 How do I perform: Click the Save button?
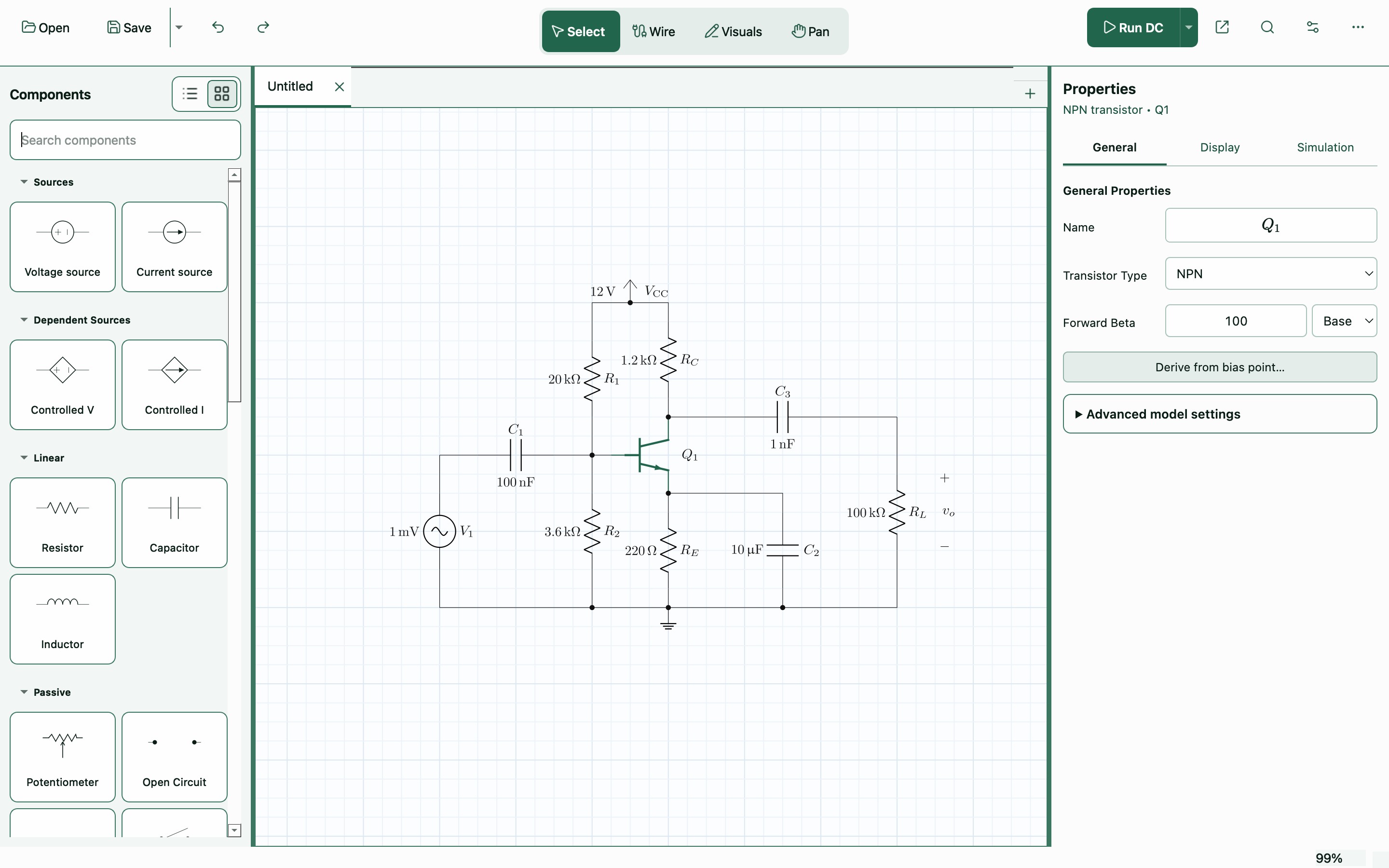(129, 27)
